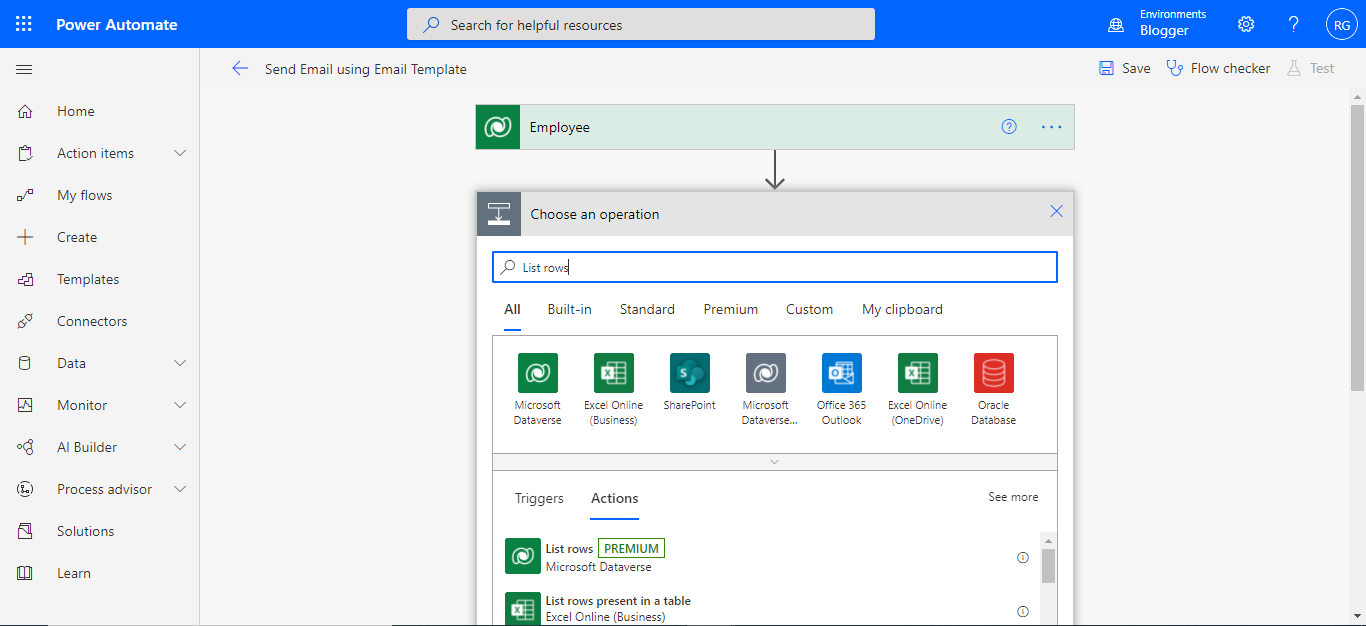
Task: Select the Excel Online (Business) connector
Action: [x=614, y=389]
